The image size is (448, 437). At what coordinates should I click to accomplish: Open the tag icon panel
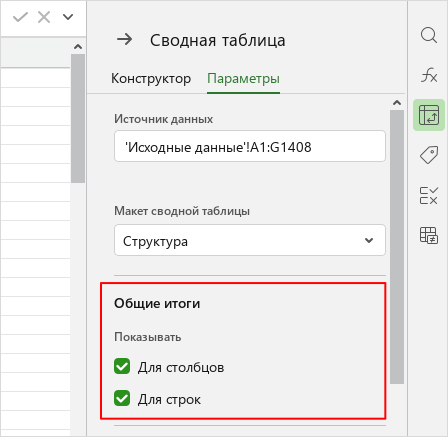[429, 155]
